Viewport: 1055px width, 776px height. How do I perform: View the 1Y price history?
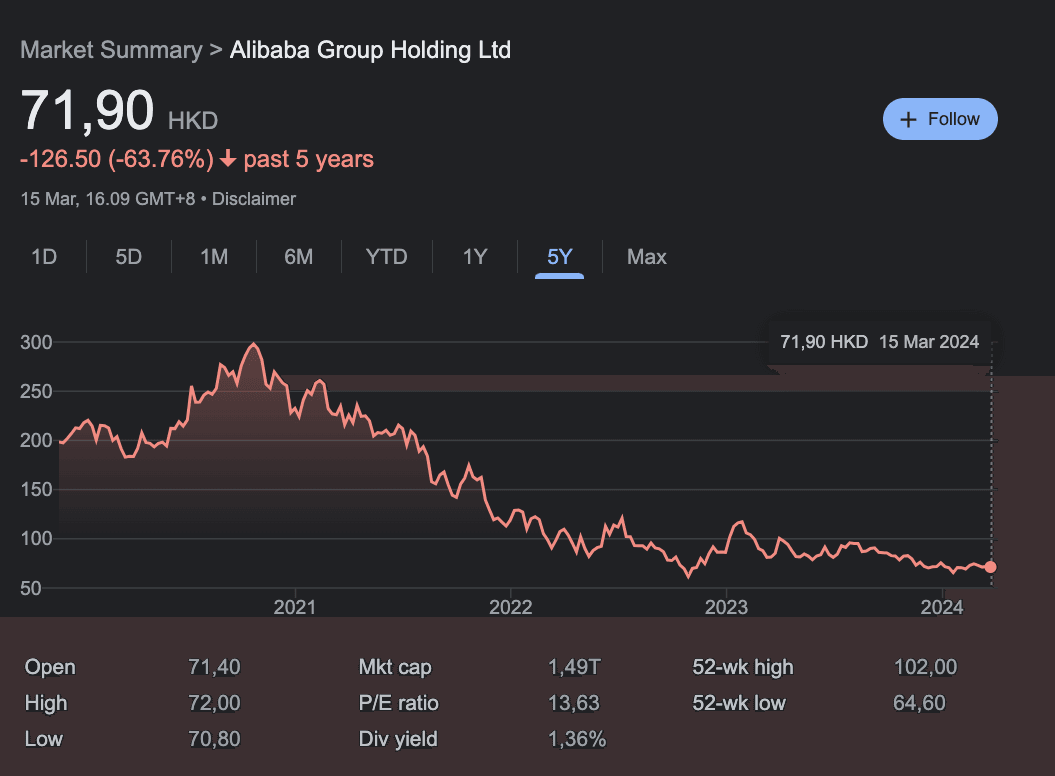click(x=475, y=257)
